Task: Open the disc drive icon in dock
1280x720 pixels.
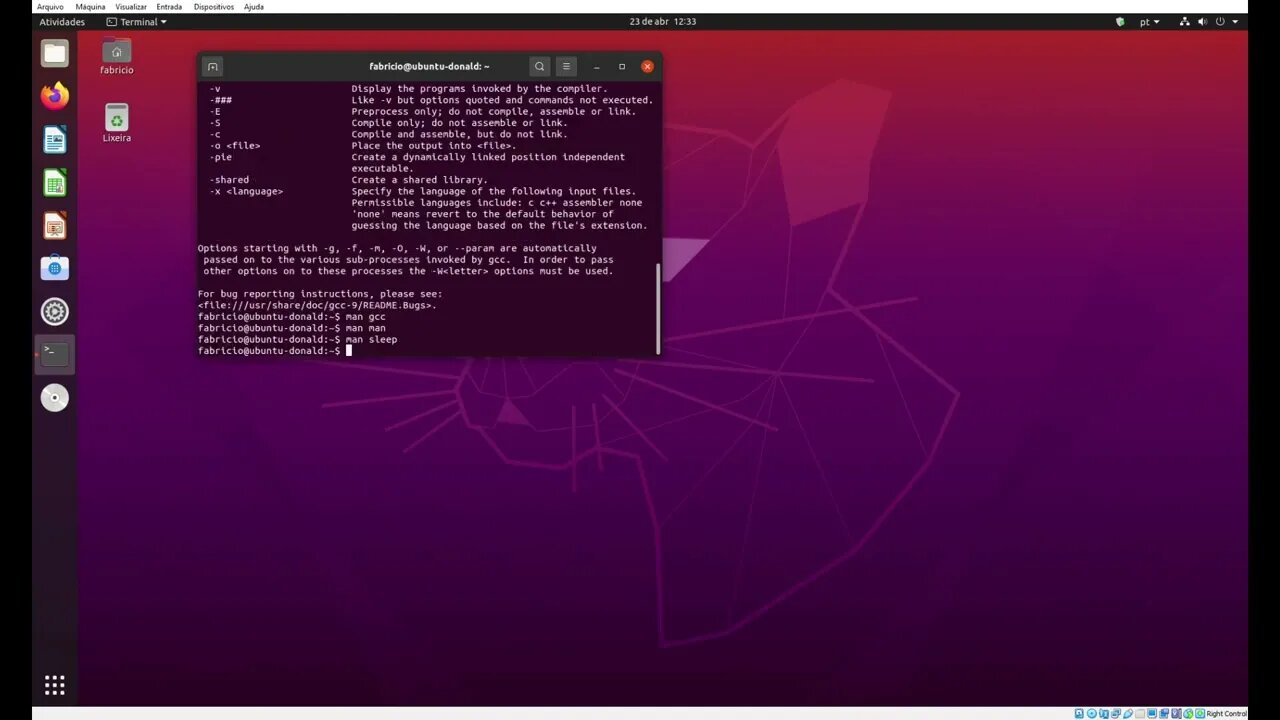Action: (55, 398)
